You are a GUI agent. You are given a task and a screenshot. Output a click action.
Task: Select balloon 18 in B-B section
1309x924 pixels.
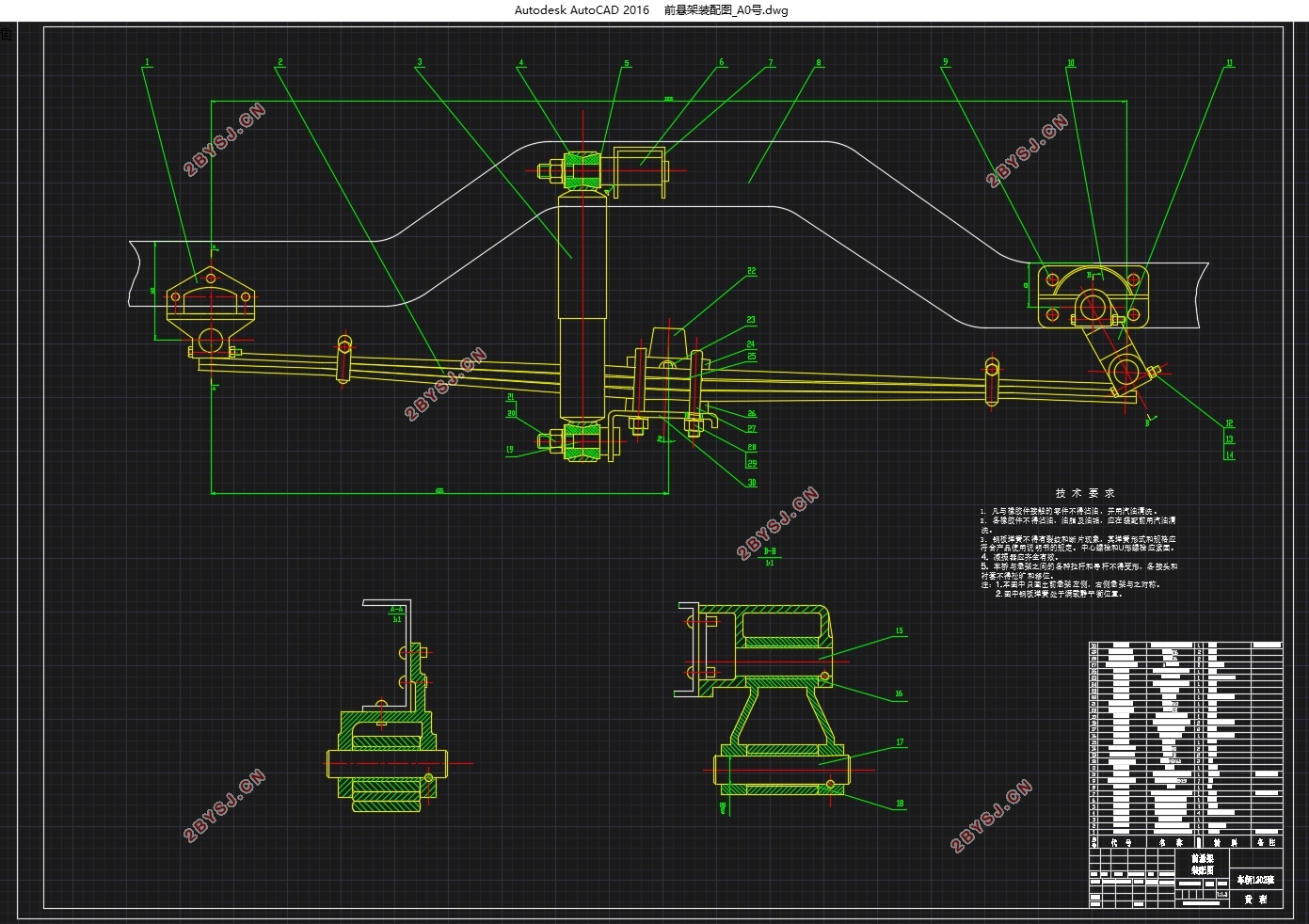tap(900, 804)
